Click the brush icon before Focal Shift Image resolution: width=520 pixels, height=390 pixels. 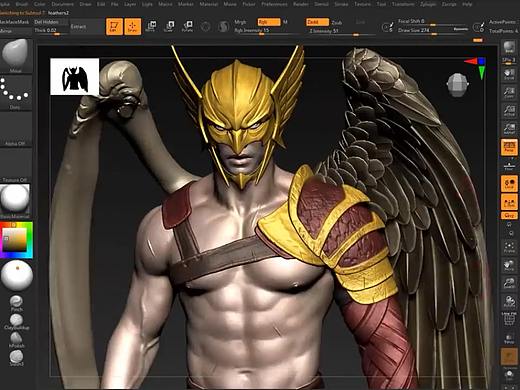click(387, 27)
